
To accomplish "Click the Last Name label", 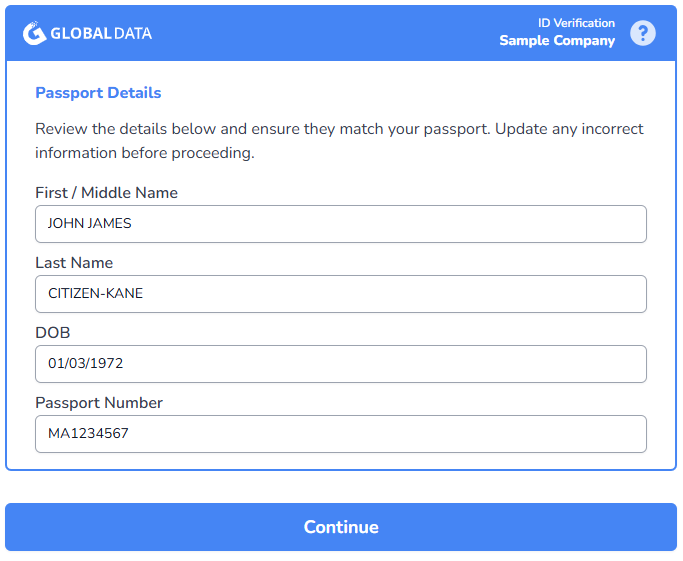I will pyautogui.click(x=74, y=263).
